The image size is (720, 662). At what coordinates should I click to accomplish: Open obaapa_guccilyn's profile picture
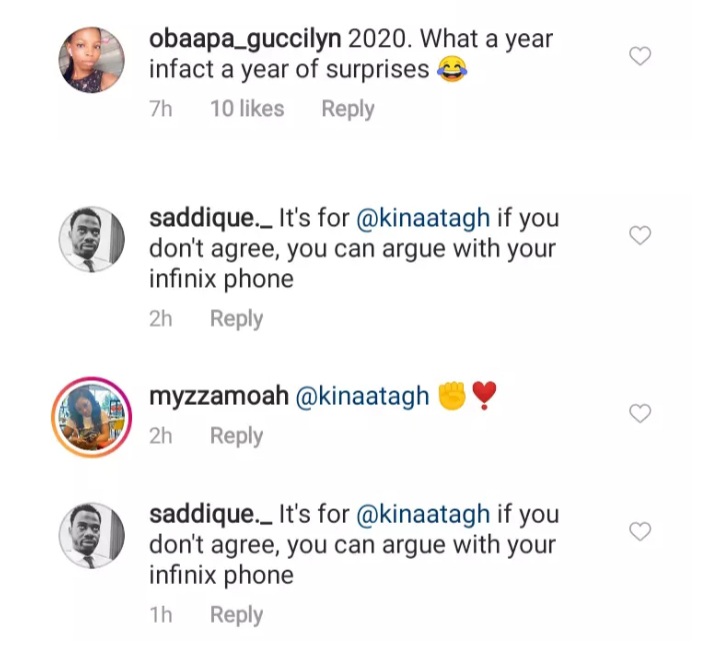94,59
